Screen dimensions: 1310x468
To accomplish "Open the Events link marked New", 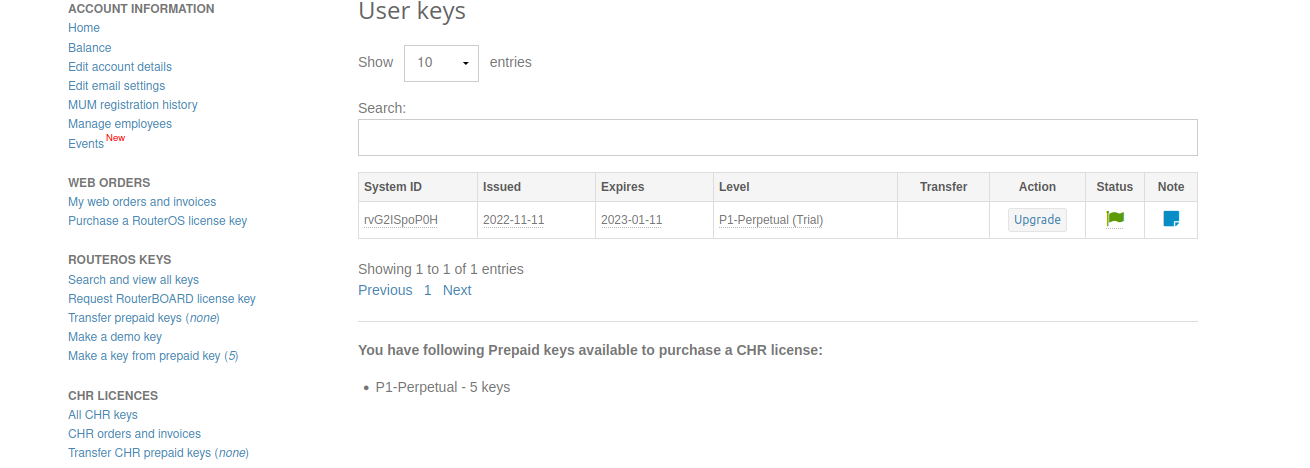I will pos(86,144).
